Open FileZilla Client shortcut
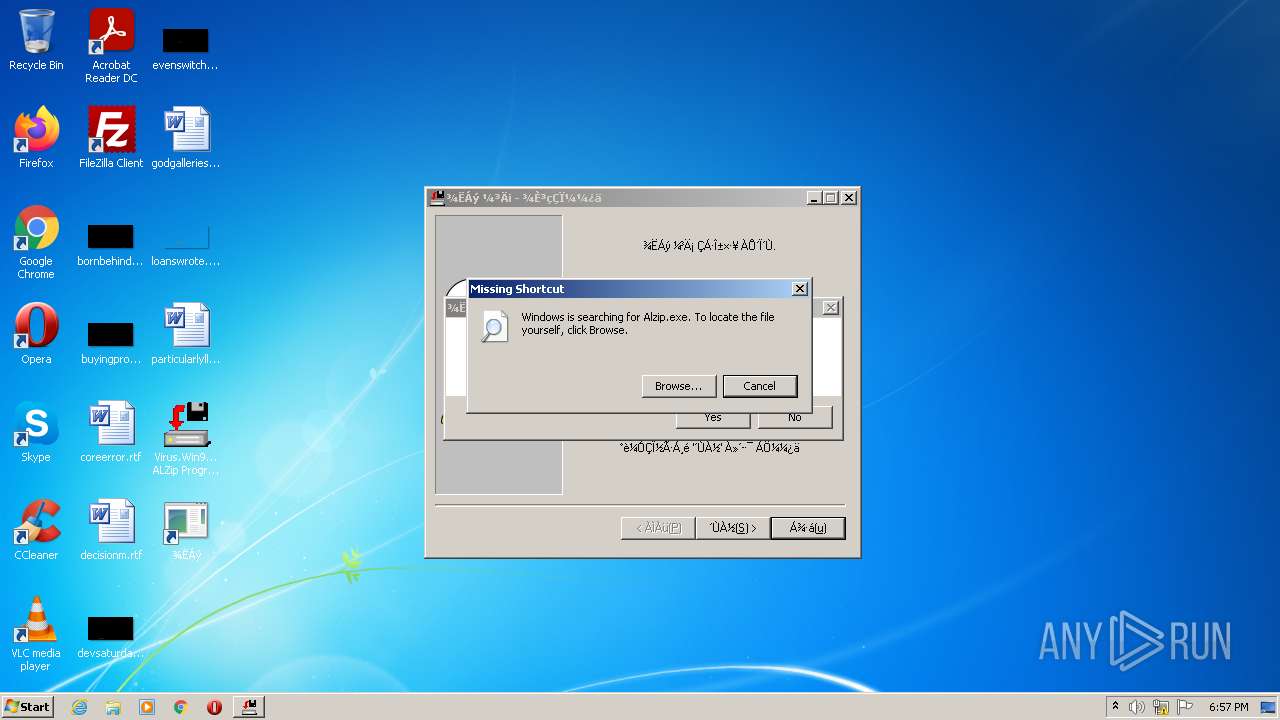 [x=111, y=138]
